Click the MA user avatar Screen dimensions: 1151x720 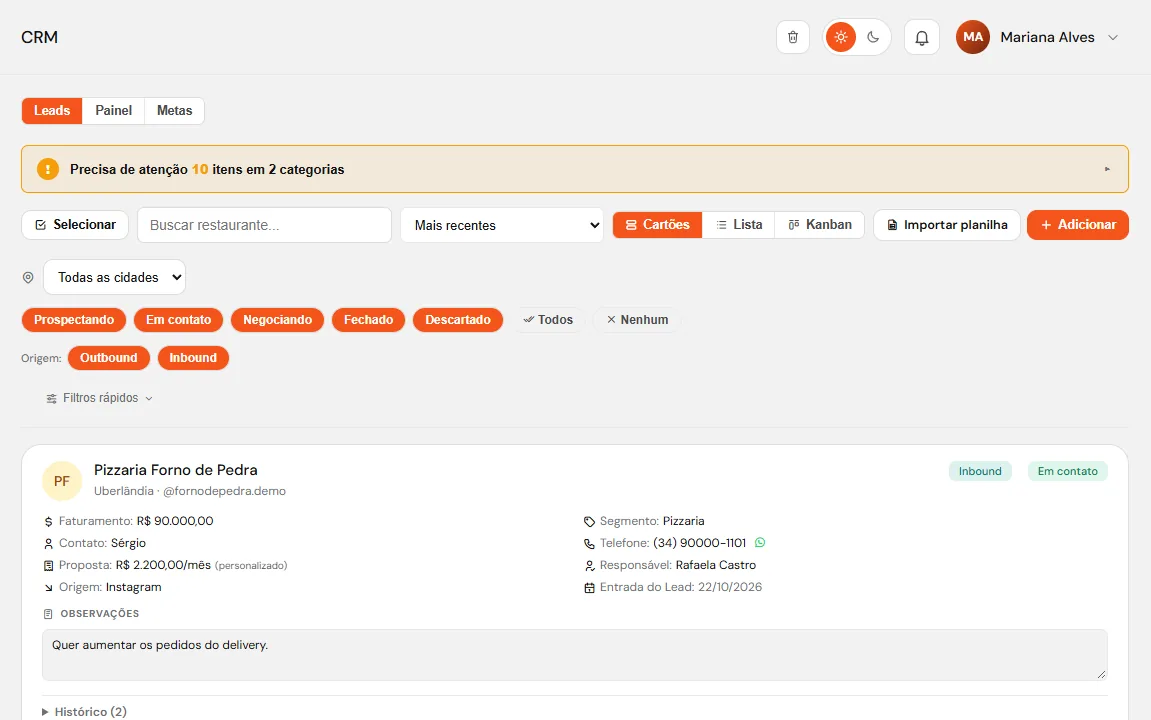click(x=973, y=37)
